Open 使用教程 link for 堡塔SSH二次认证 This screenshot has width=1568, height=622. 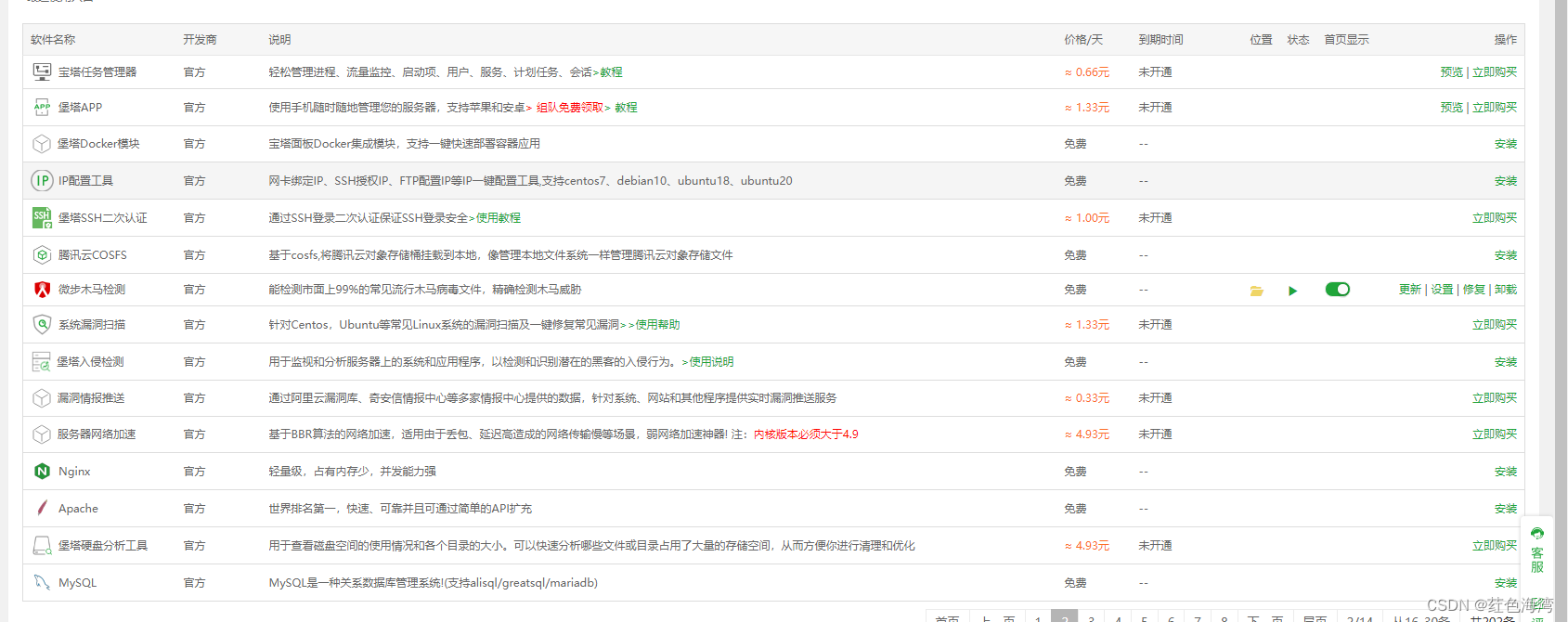499,218
